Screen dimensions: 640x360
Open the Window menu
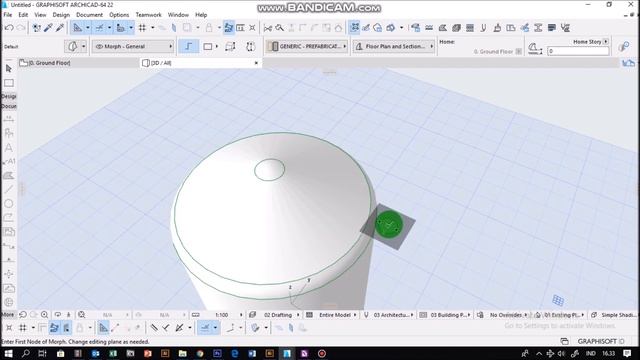click(x=178, y=15)
